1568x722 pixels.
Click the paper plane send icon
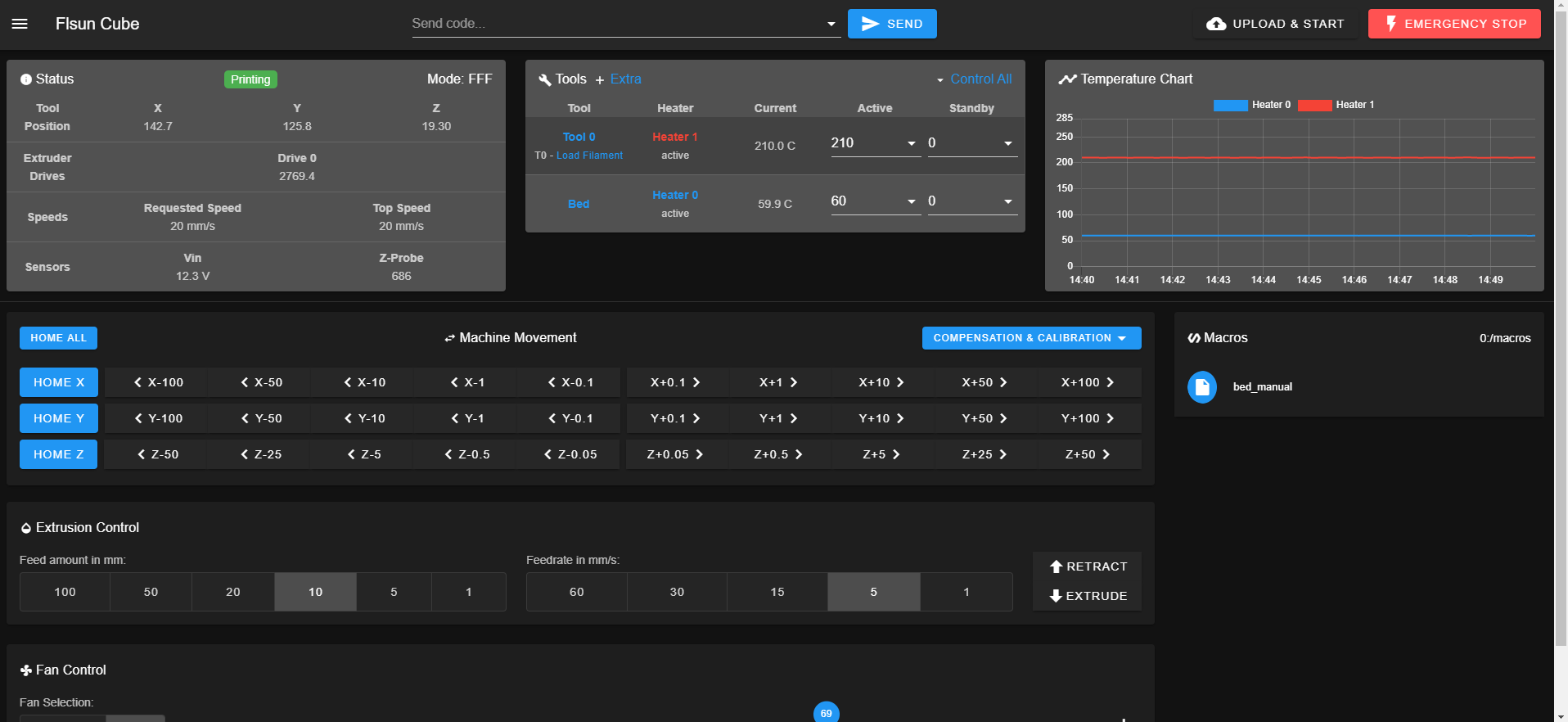click(871, 24)
